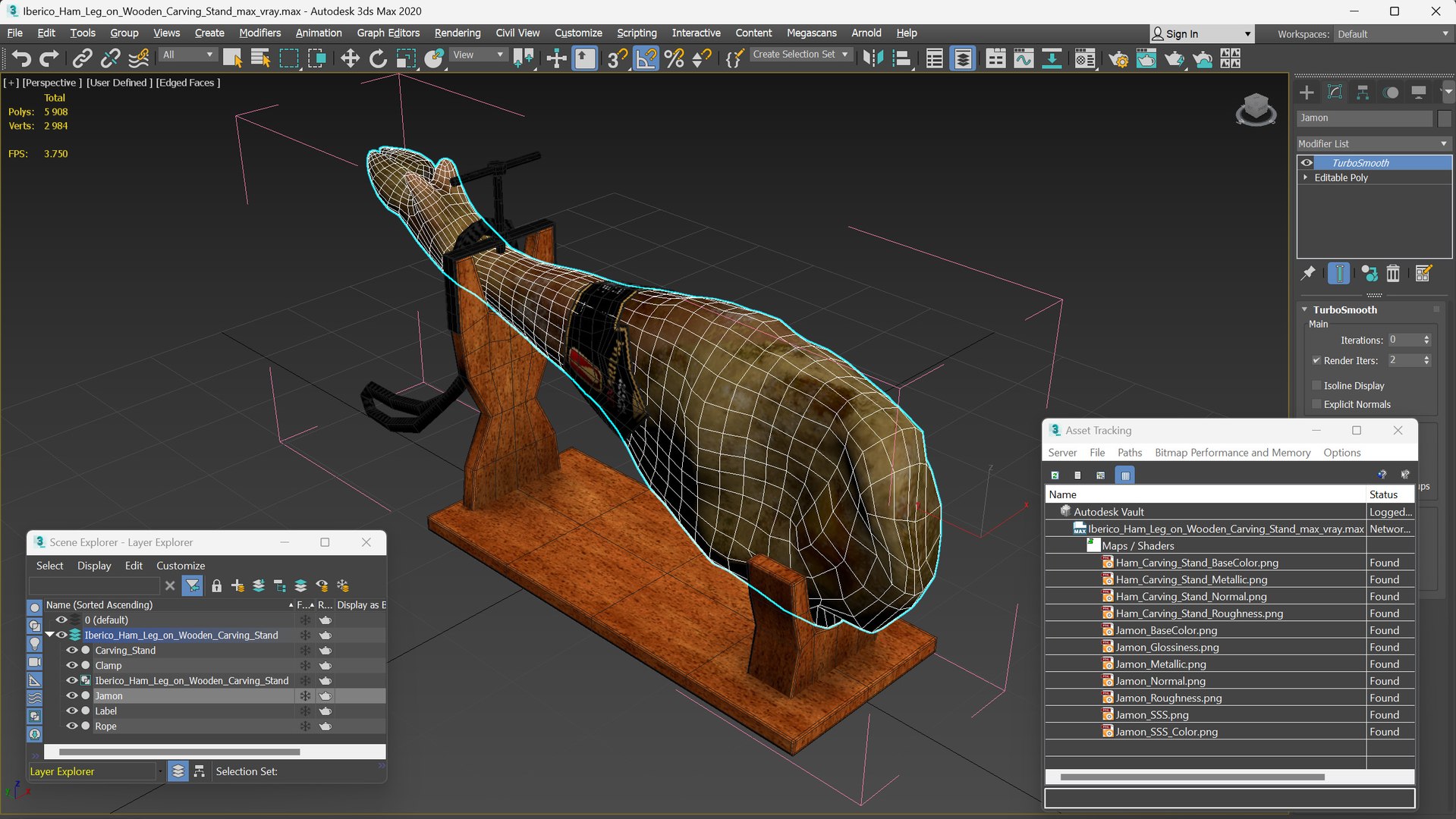Open the Modifier List dropdown
The height and width of the screenshot is (819, 1456).
point(1373,143)
